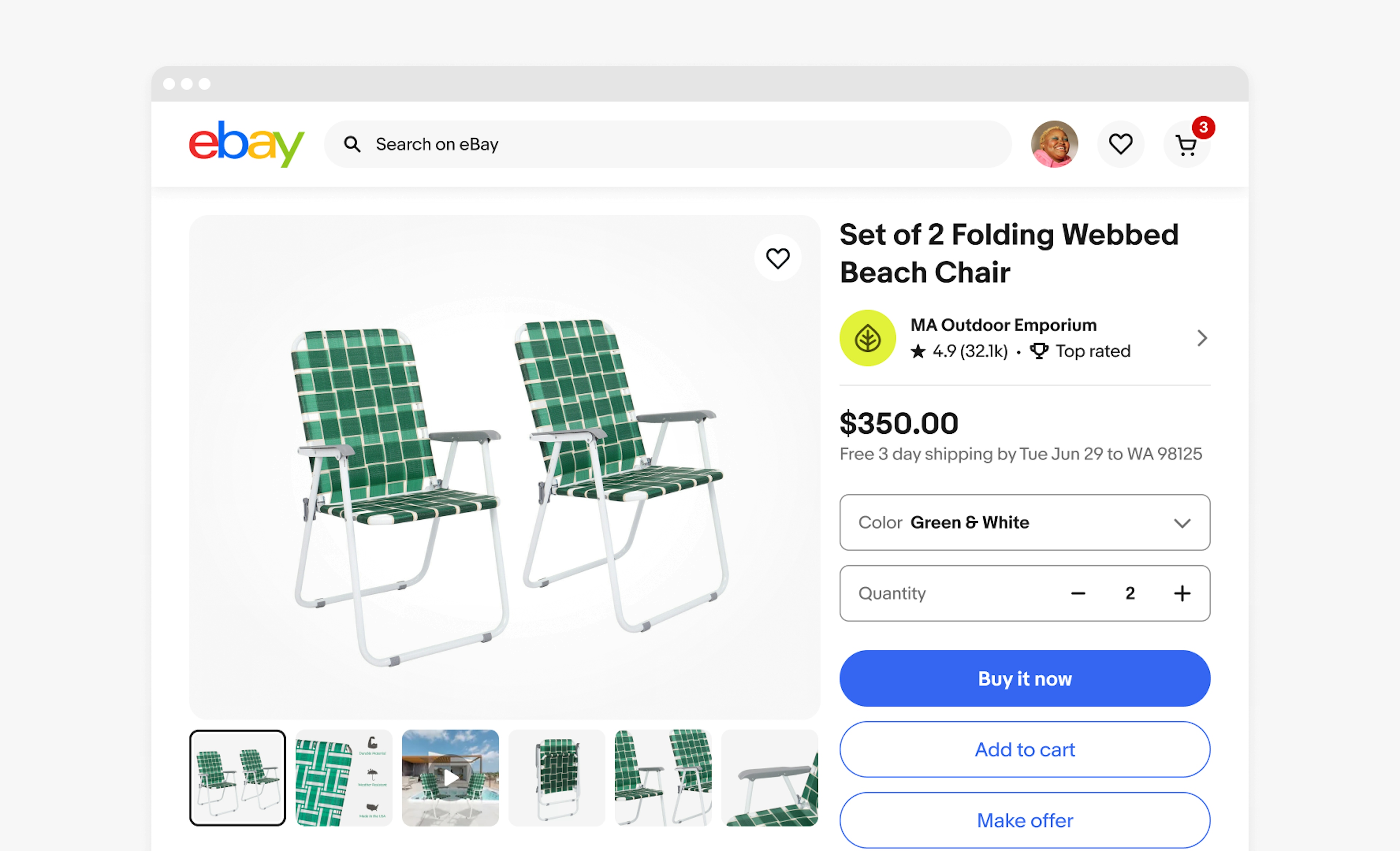This screenshot has width=1400, height=851.
Task: Open the shopping cart with 3 items
Action: 1187,144
